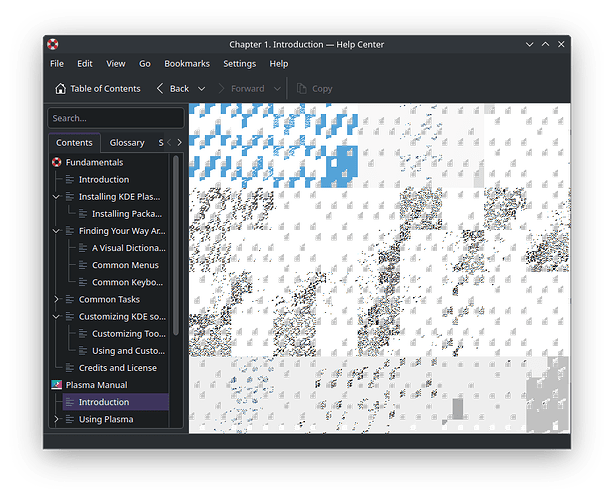Screen dimensions: 613x500
Task: Click document icon beside Installing KDE Plas...
Action: (x=70, y=197)
